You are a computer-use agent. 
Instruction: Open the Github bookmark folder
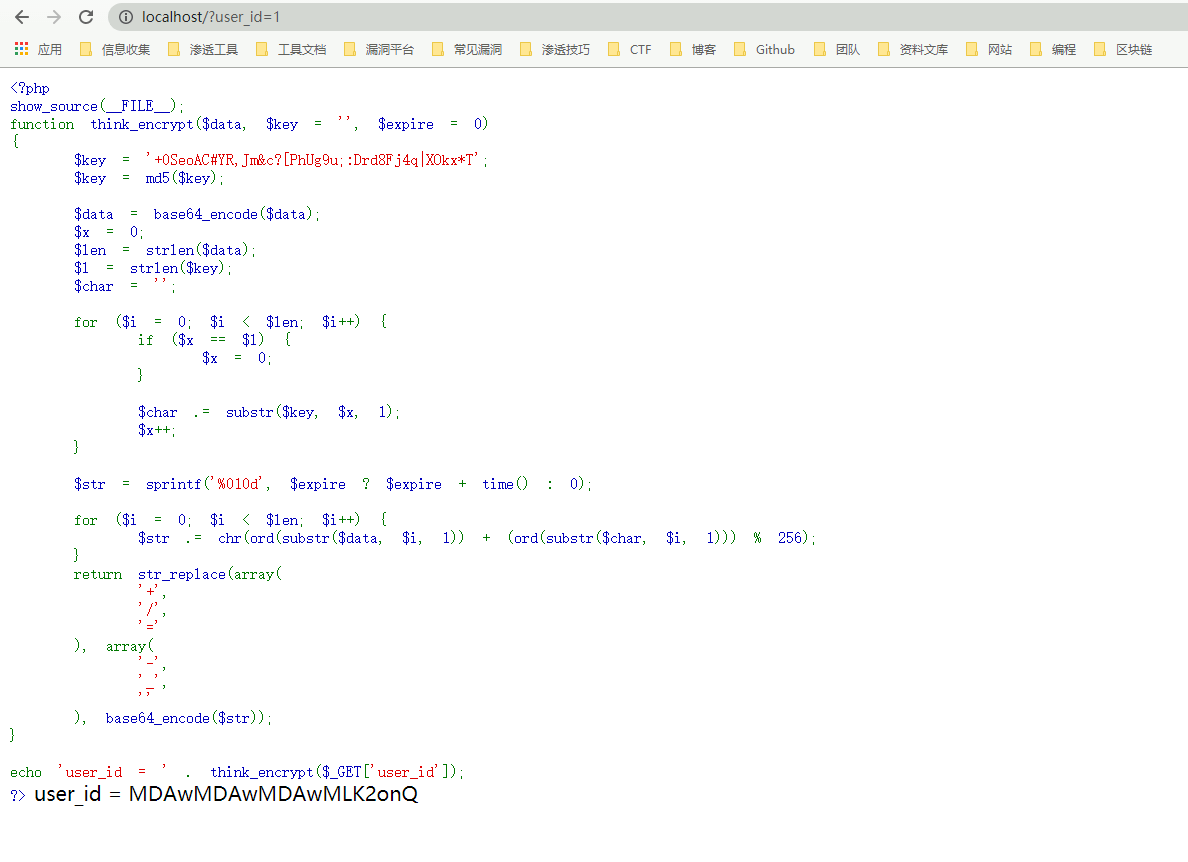coord(764,49)
